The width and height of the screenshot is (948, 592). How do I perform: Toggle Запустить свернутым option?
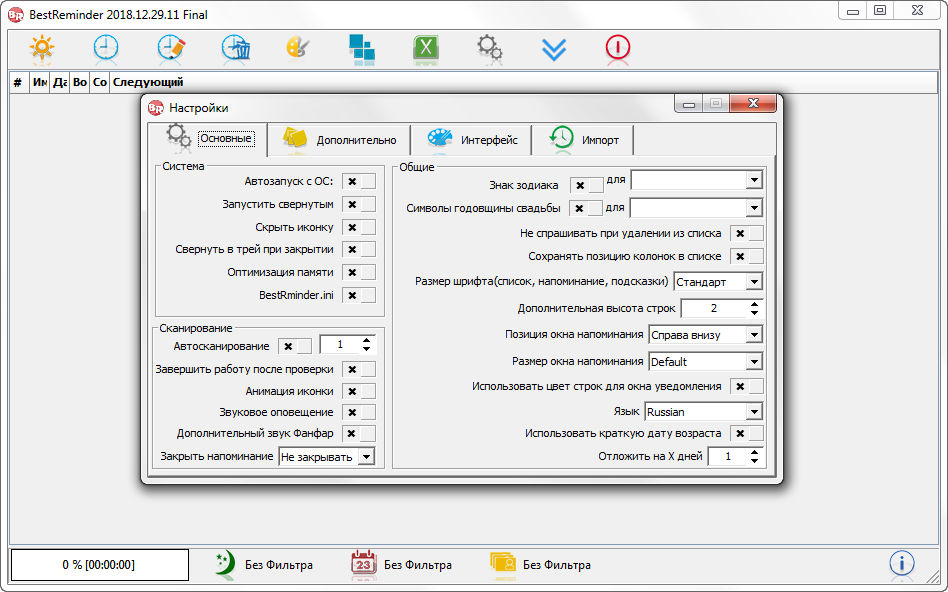[x=359, y=204]
